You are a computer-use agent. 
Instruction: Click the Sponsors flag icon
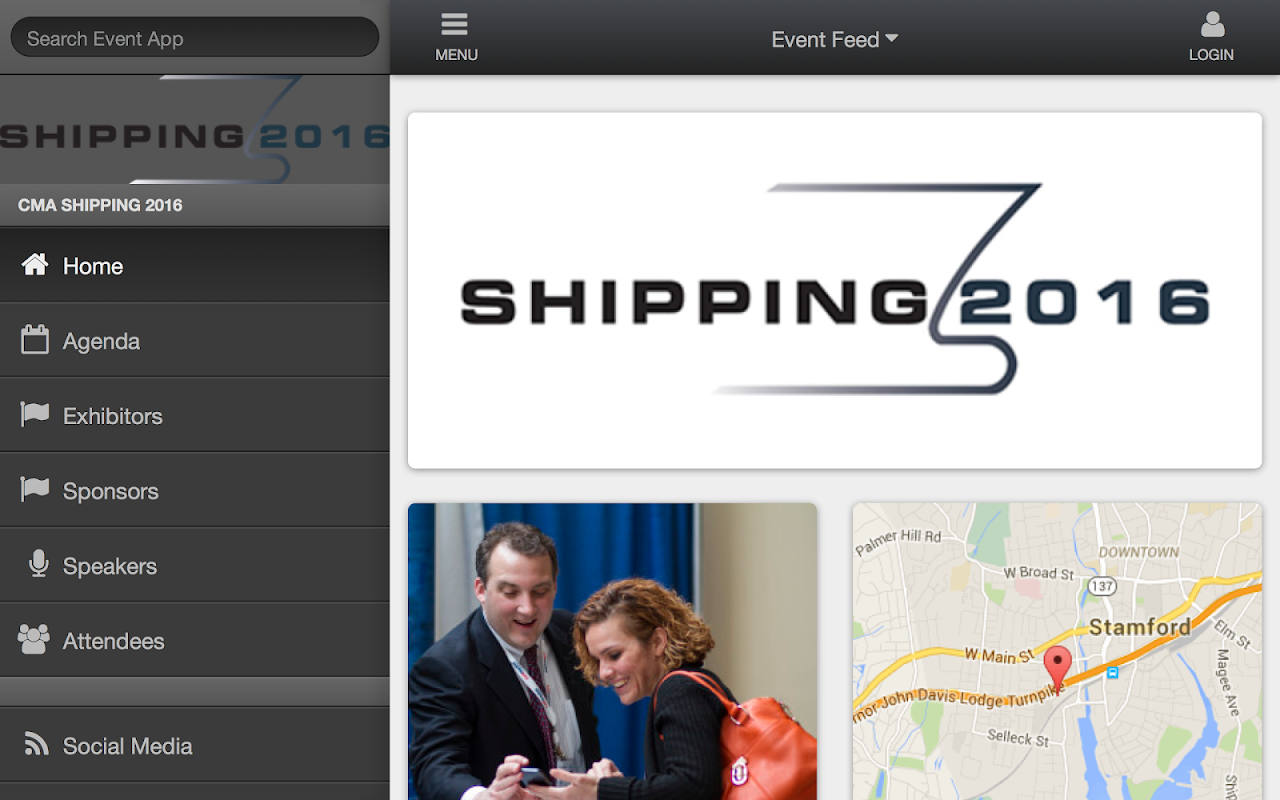[35, 489]
